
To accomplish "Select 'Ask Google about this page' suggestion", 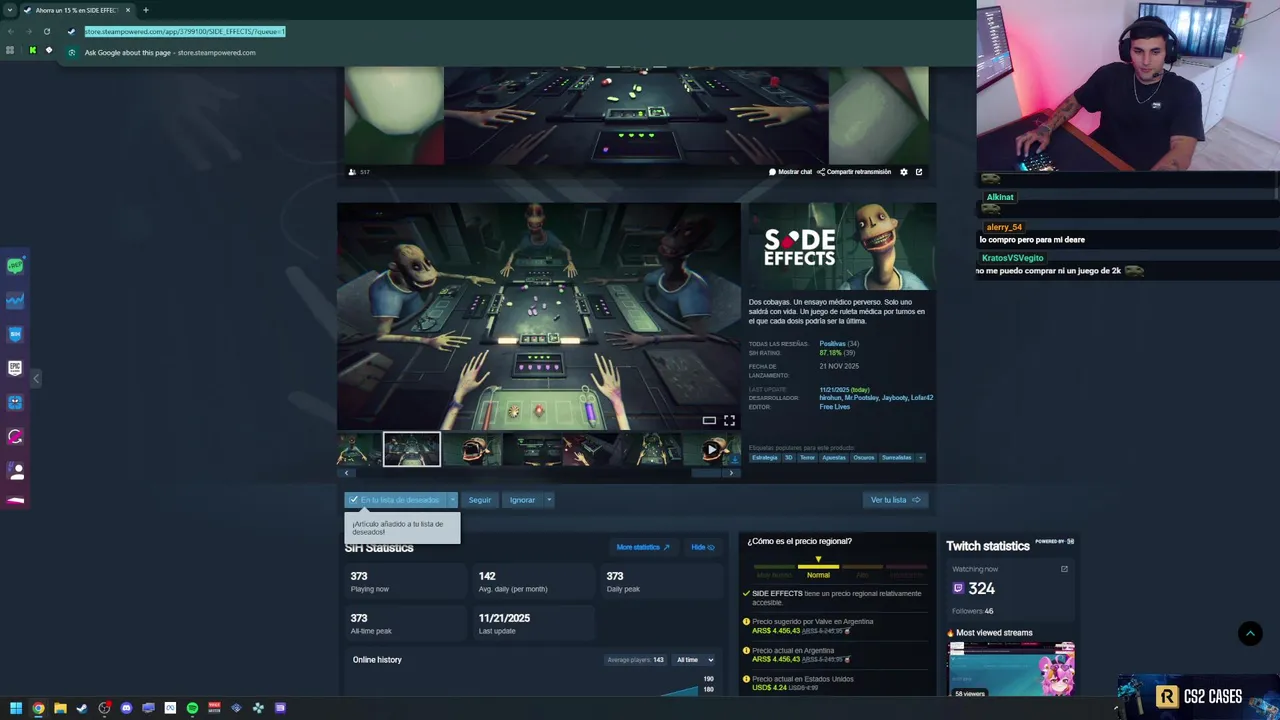I will (170, 52).
